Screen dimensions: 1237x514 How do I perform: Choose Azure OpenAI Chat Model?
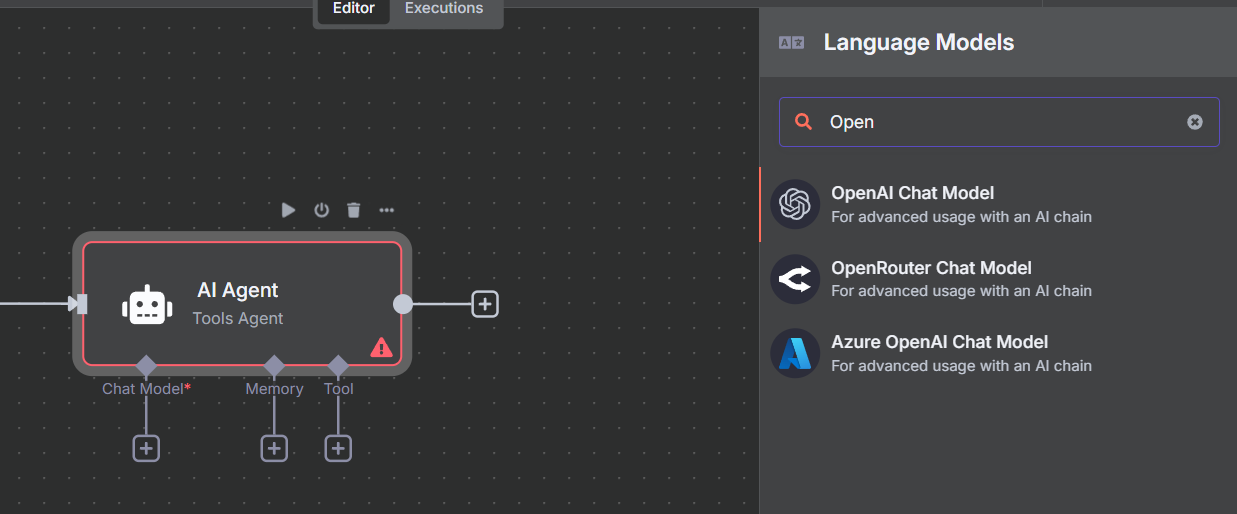pos(998,353)
